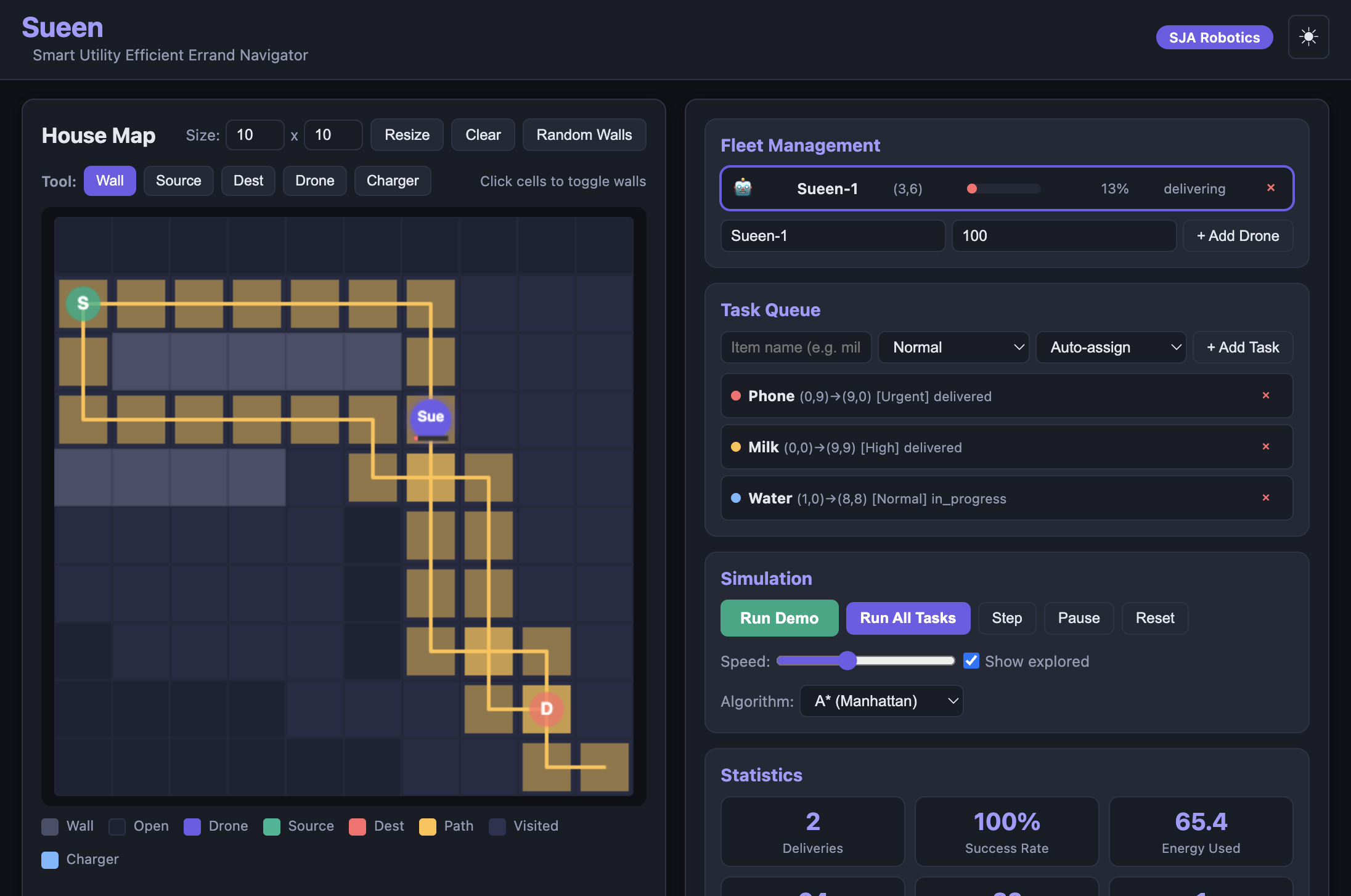1351x896 pixels.
Task: Focus the Item name input field
Action: pyautogui.click(x=796, y=348)
